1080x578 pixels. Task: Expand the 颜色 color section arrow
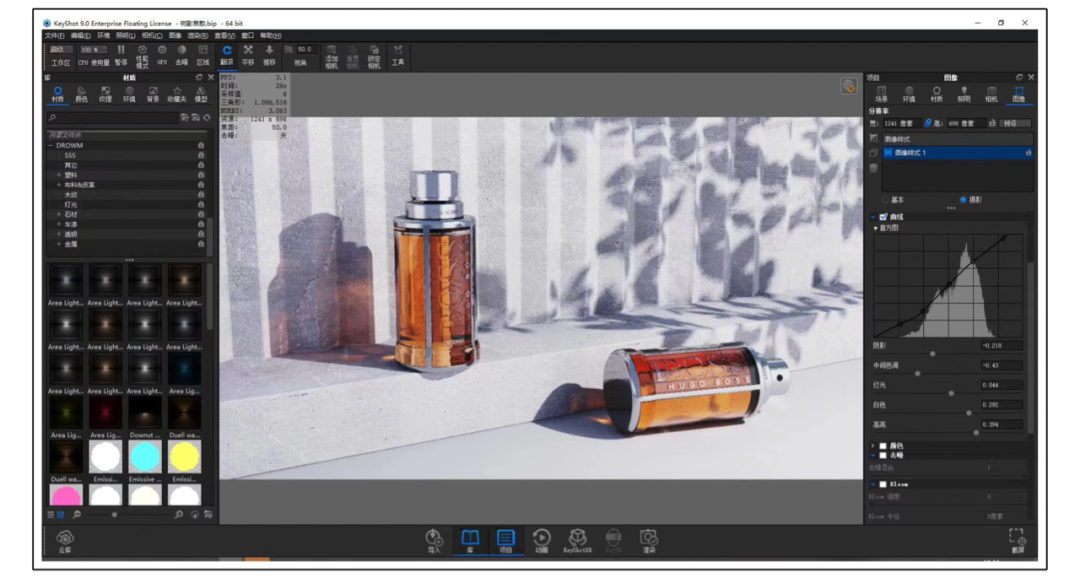point(874,446)
